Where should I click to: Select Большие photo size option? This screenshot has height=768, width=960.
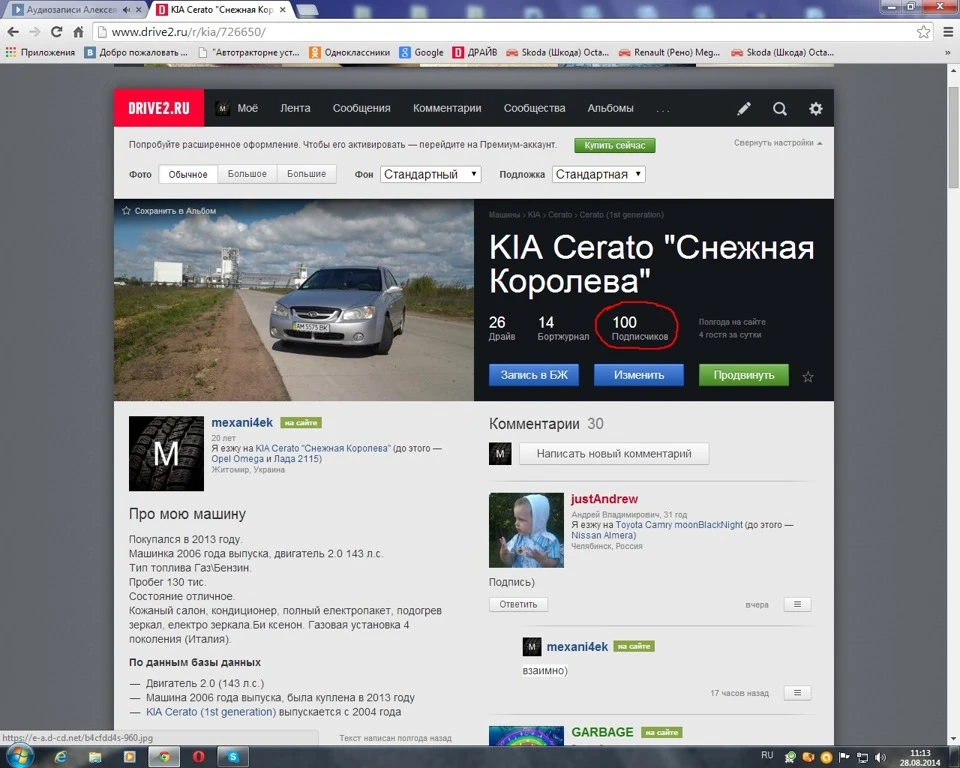coord(307,174)
